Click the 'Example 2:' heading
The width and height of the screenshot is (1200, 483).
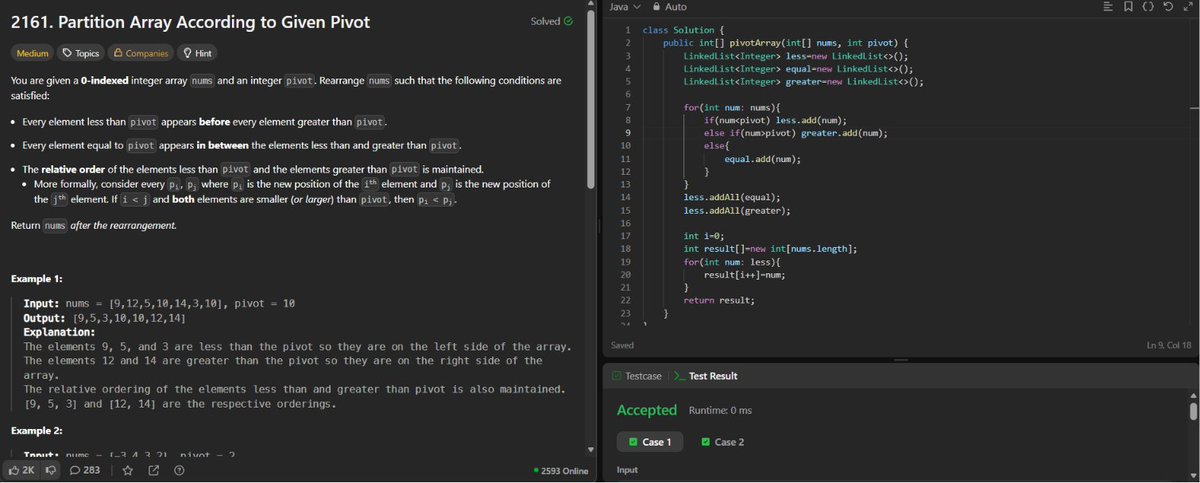point(36,430)
